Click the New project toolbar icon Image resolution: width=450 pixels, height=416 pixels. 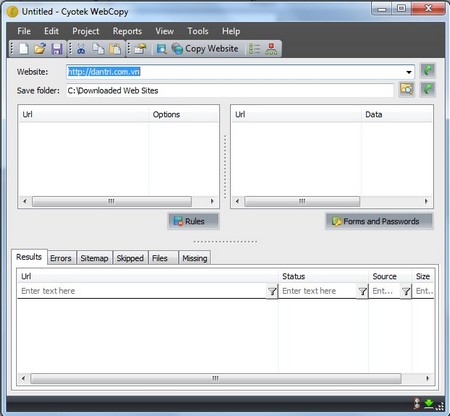pos(24,49)
